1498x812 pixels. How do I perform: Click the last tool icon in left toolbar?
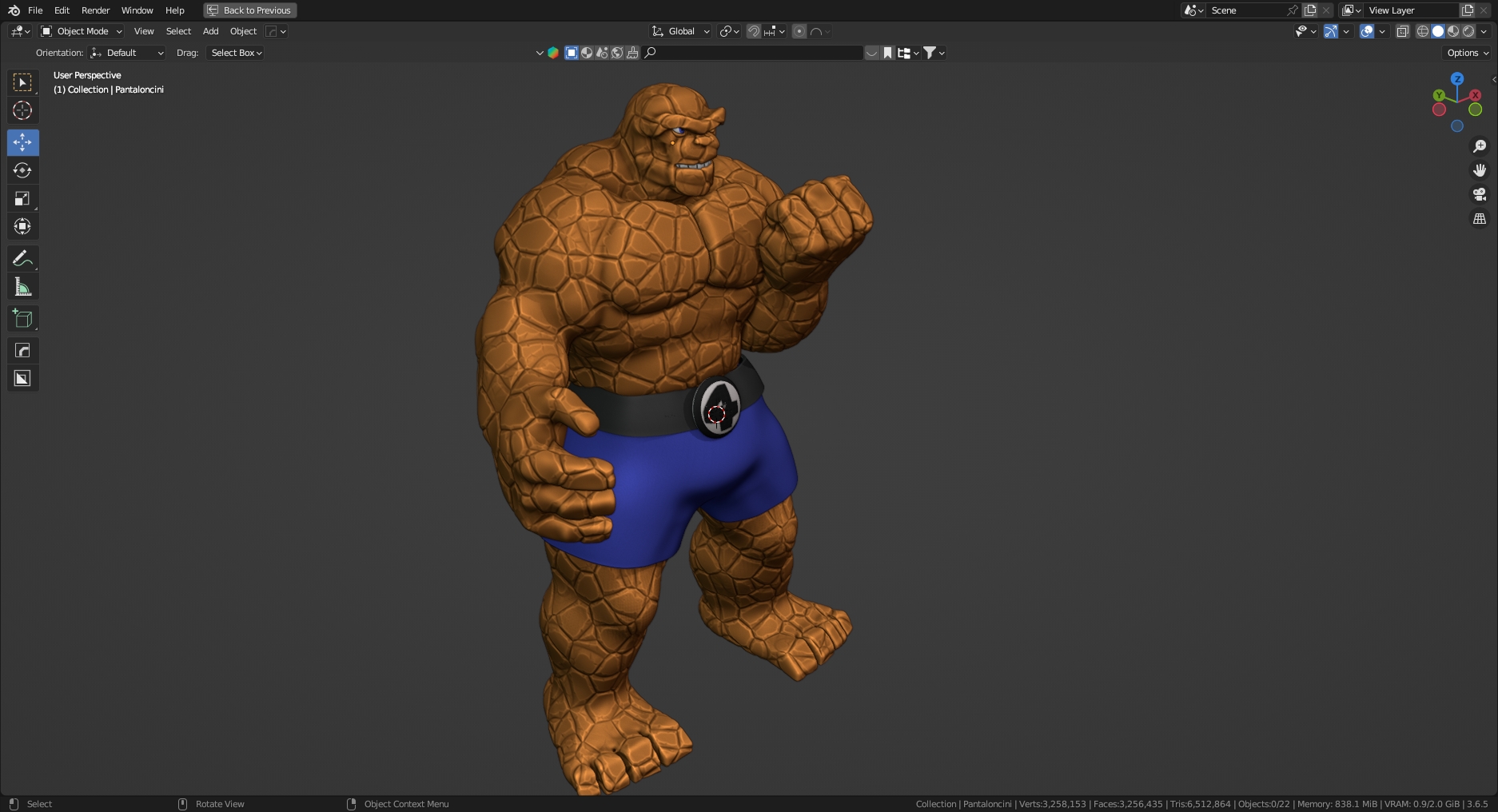pos(22,378)
